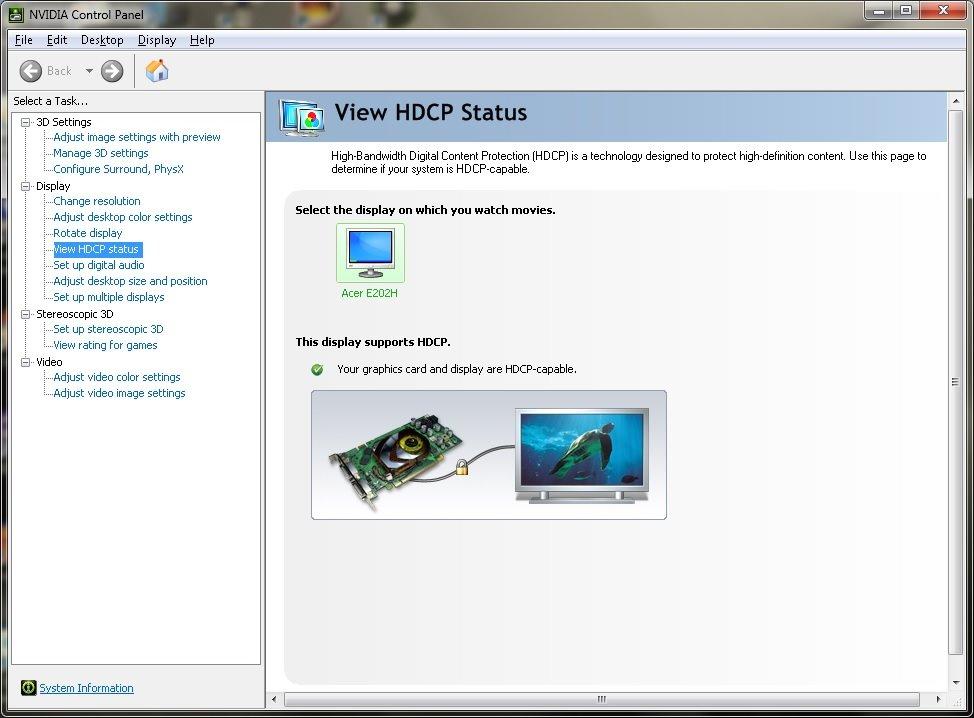Open the Desktop menu
The height and width of the screenshot is (718, 974).
click(x=102, y=40)
